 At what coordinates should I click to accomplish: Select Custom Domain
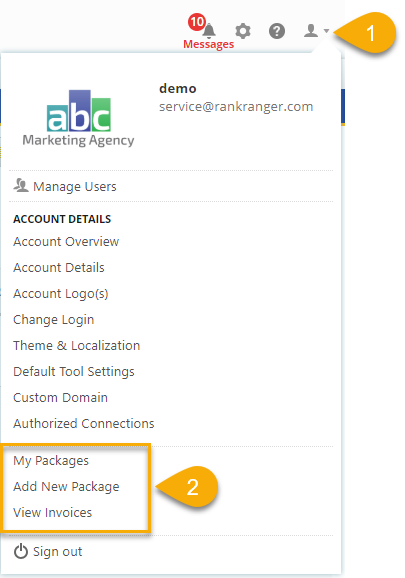point(60,398)
